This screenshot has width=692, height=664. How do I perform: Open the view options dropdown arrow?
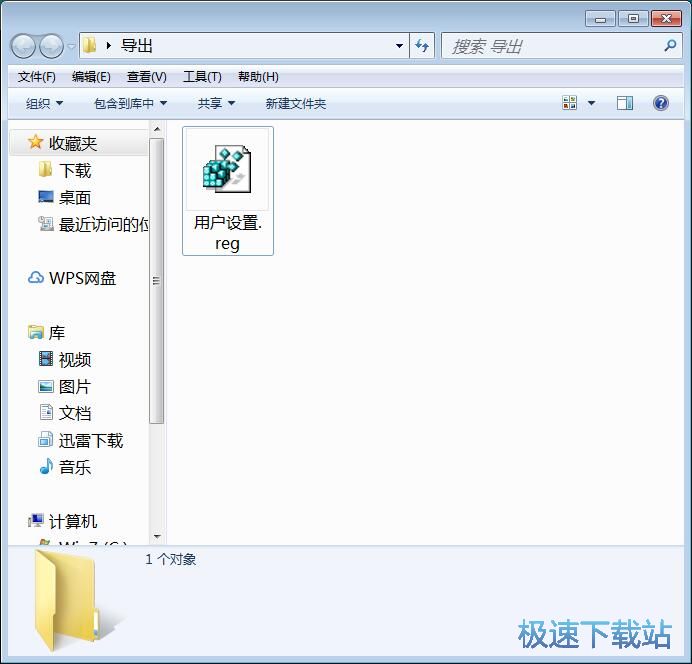[x=591, y=103]
